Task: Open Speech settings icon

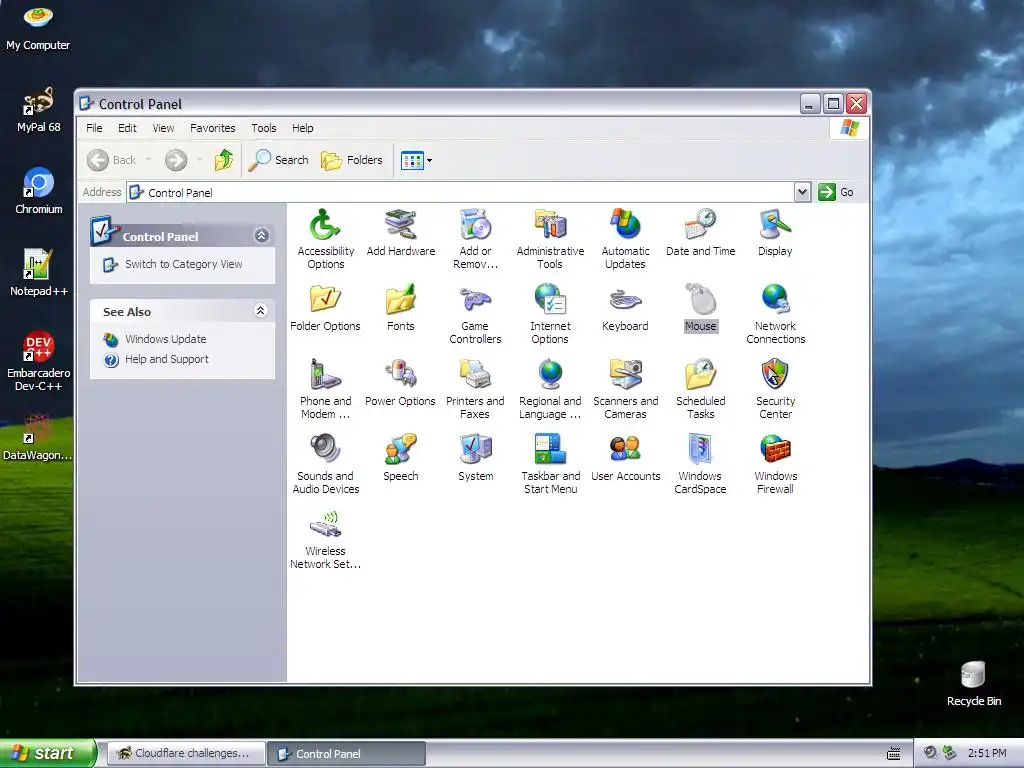Action: point(400,450)
